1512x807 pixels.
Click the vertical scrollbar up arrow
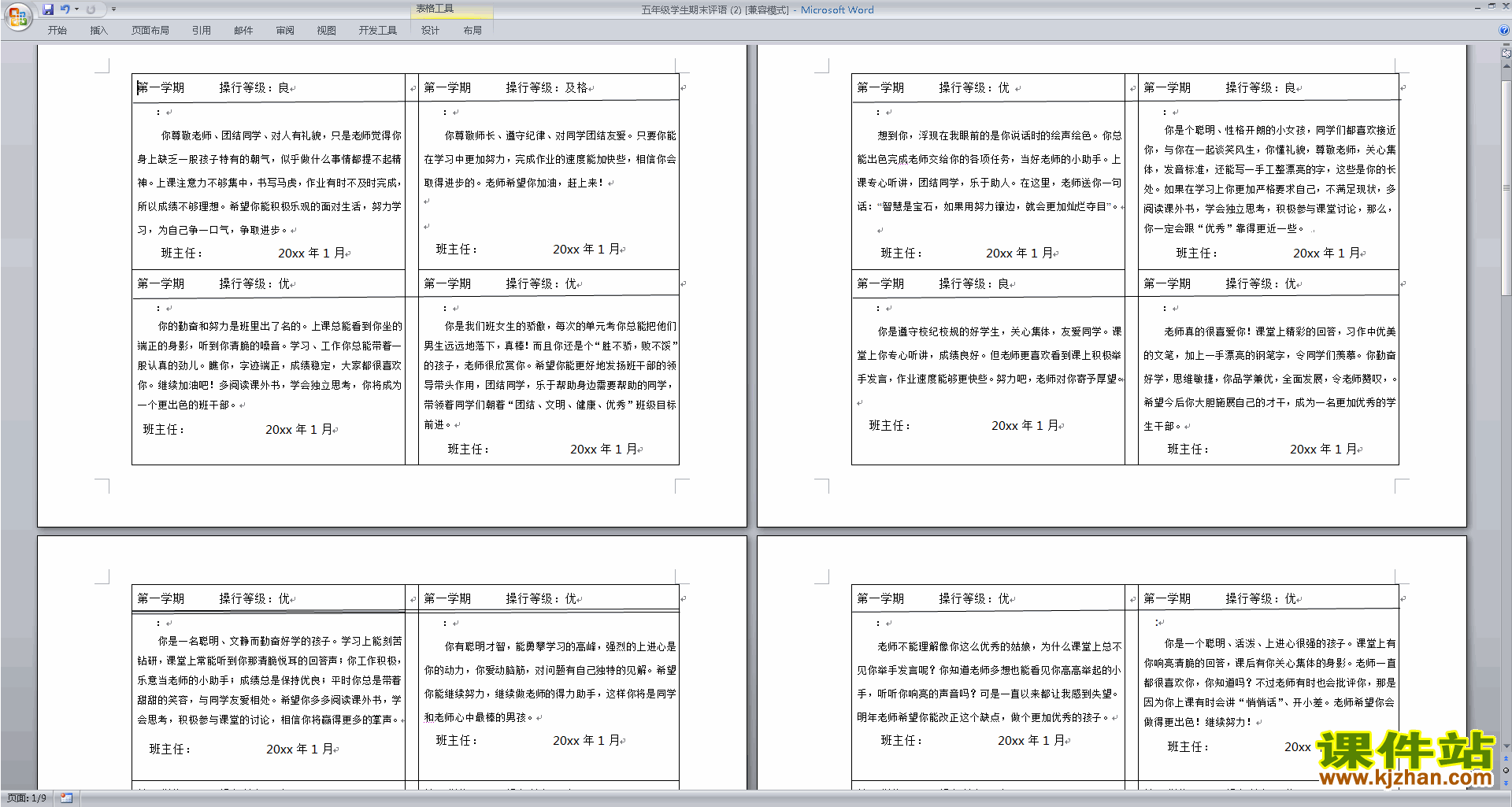click(1506, 65)
